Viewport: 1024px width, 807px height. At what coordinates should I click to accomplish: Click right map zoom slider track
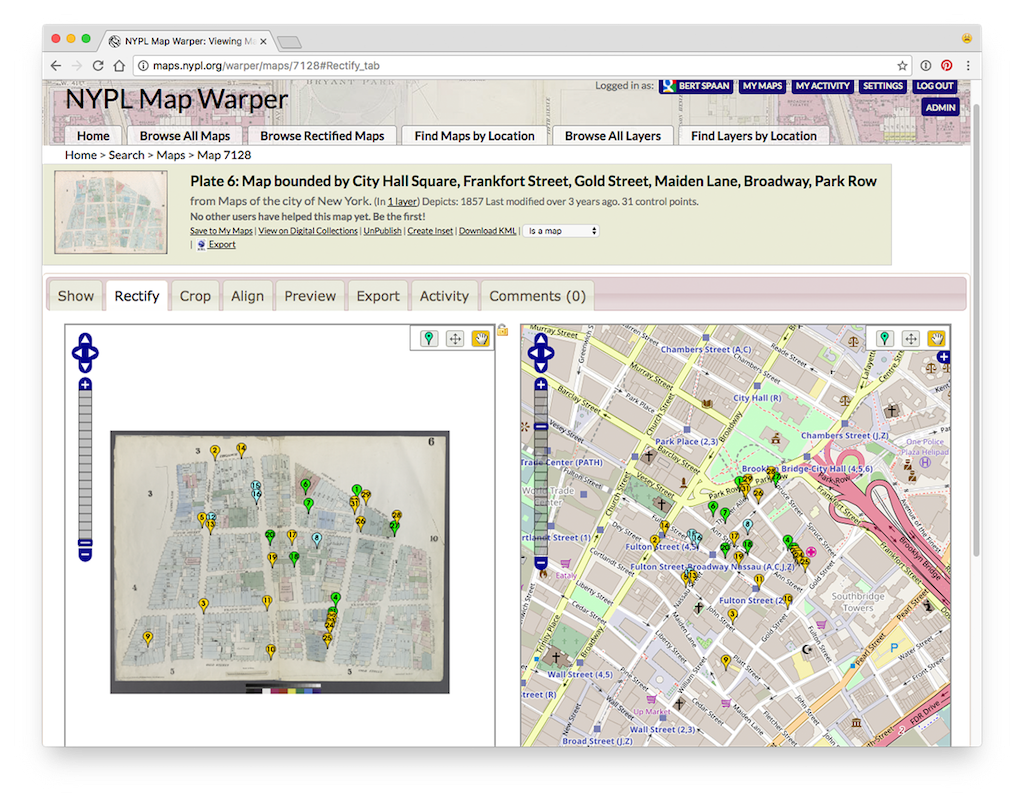coord(541,473)
